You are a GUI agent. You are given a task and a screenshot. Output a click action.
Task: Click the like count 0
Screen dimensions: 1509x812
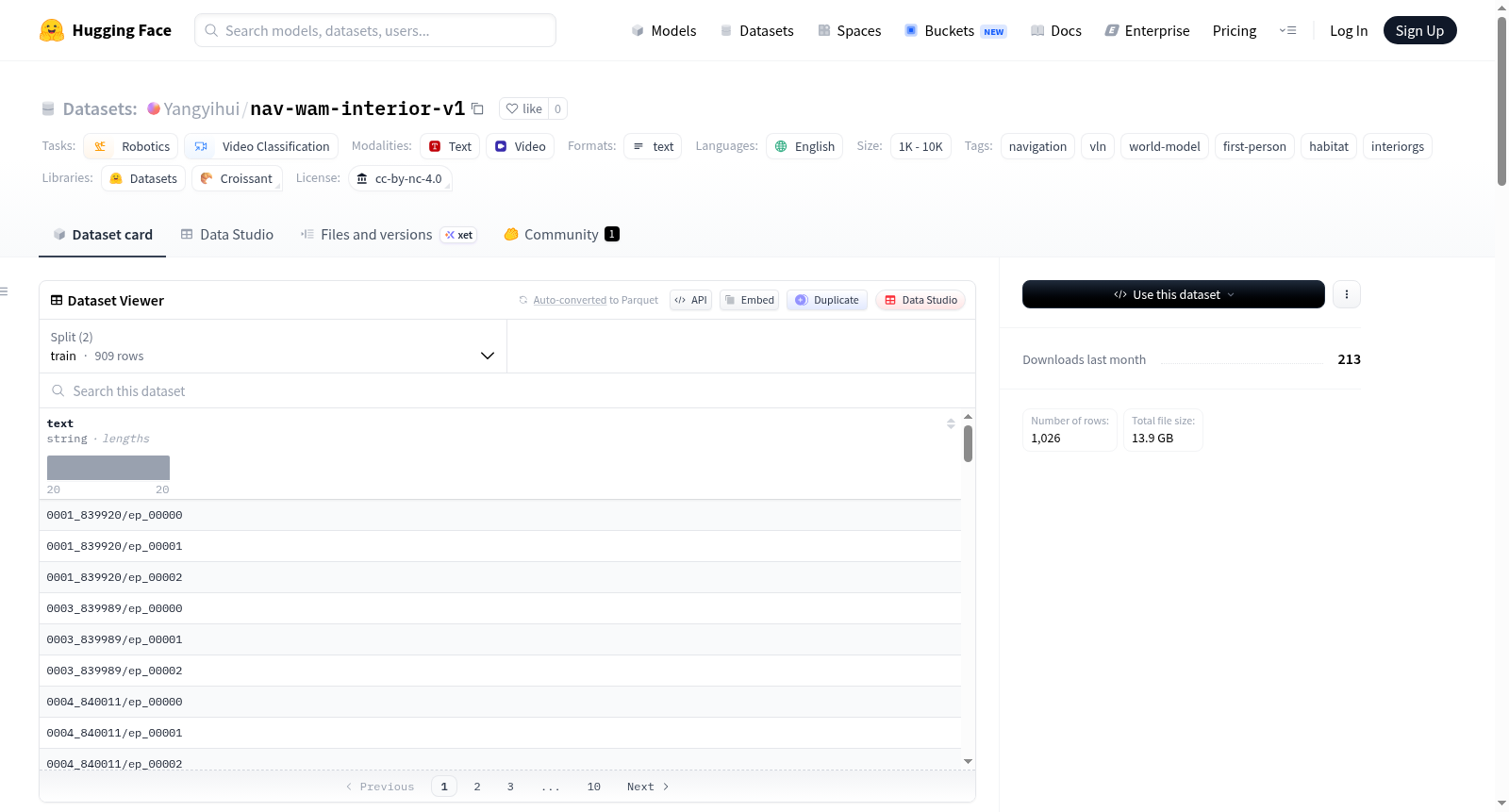557,108
